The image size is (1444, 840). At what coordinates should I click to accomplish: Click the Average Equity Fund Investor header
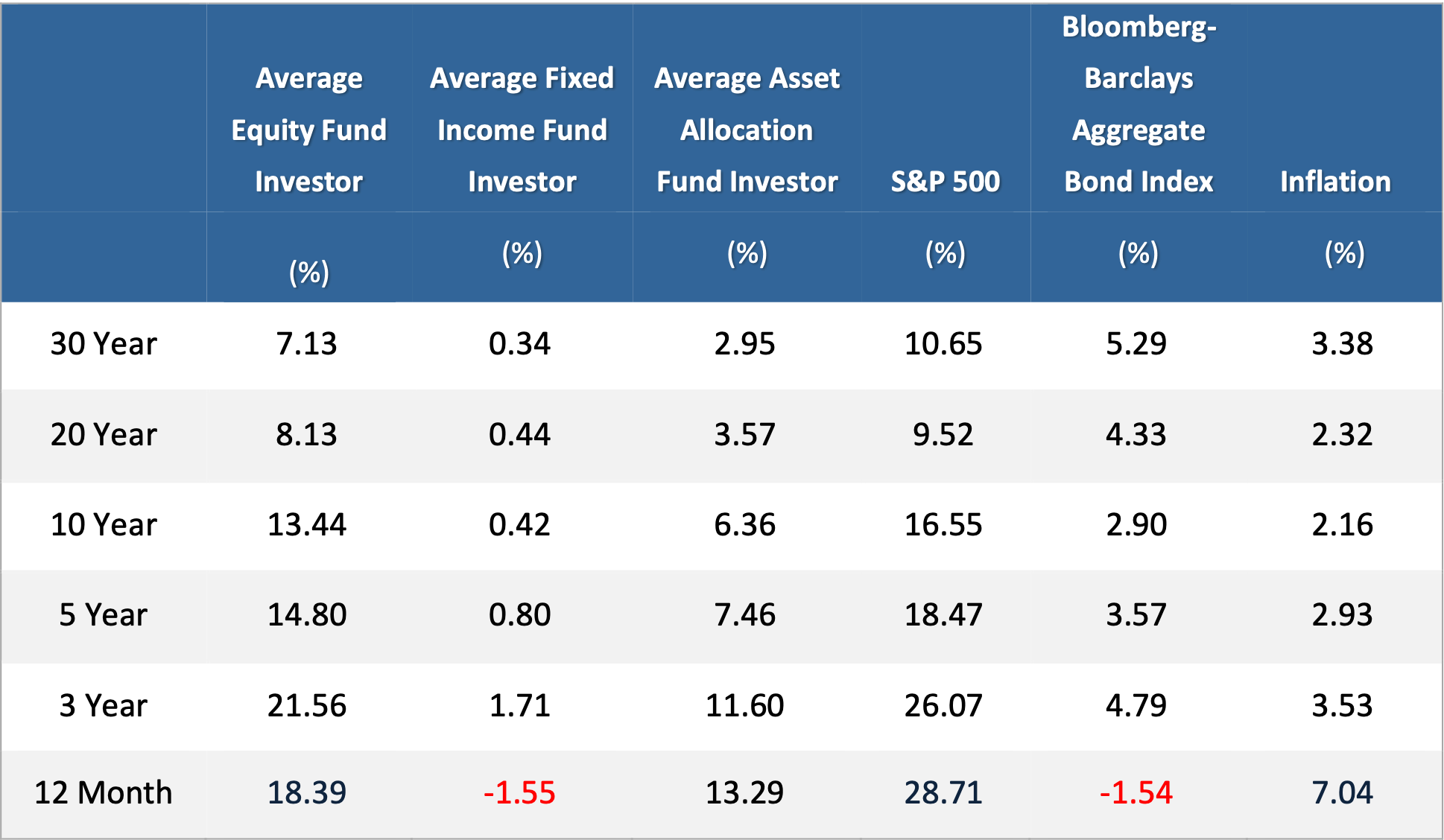tap(308, 130)
